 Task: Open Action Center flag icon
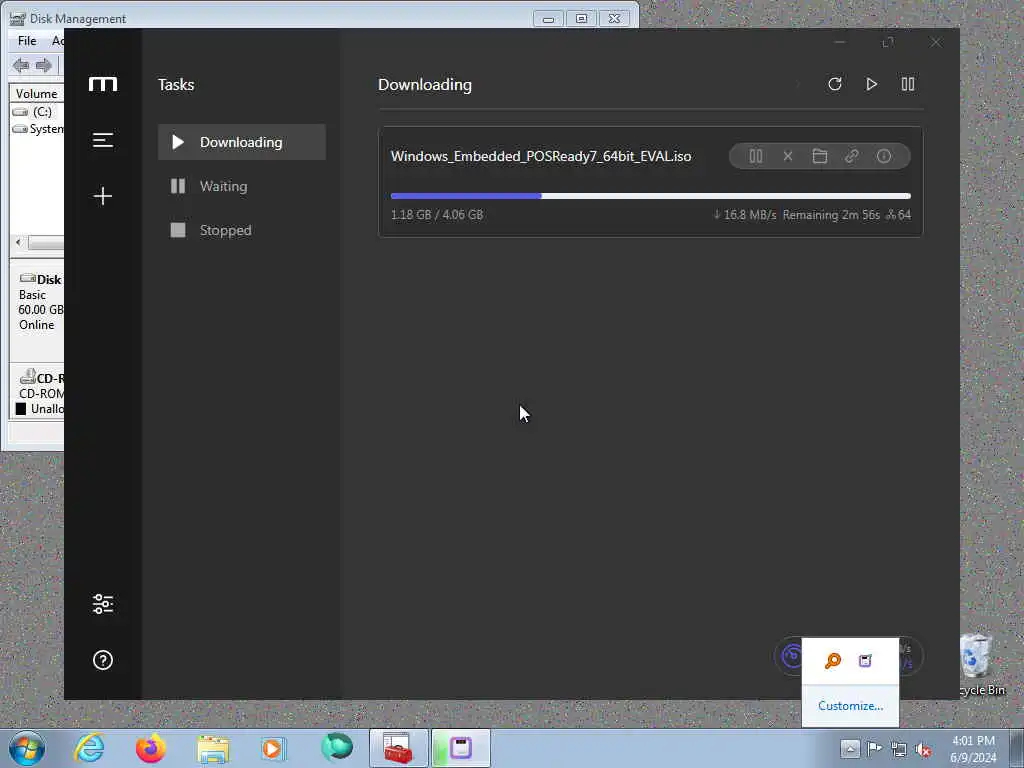point(874,748)
